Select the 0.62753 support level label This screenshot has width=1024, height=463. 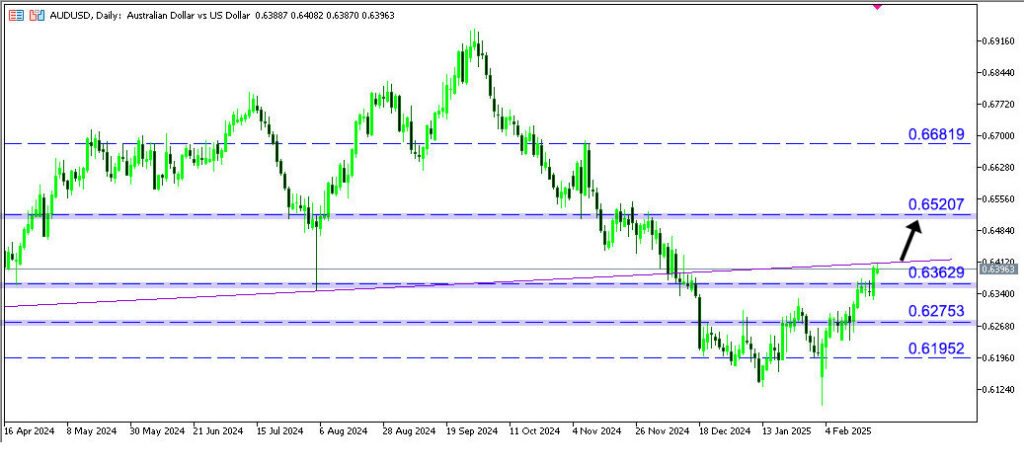click(935, 311)
